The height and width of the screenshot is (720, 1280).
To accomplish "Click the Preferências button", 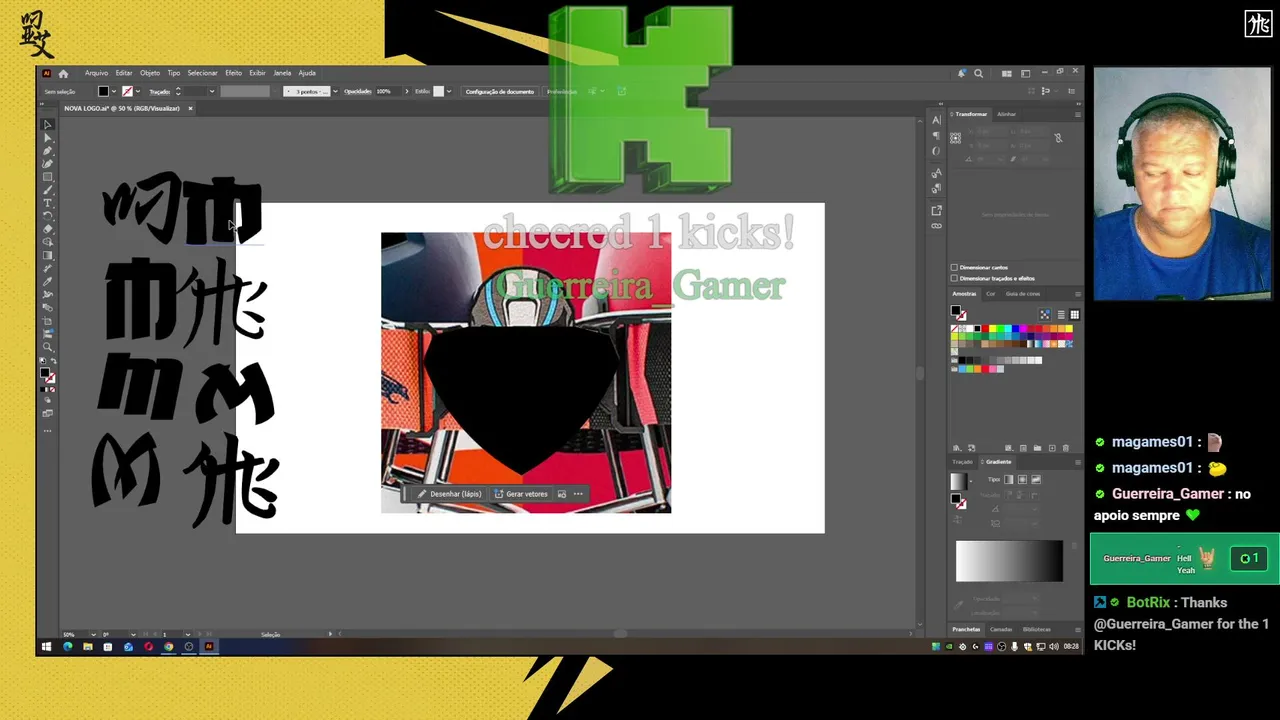I will [x=562, y=91].
